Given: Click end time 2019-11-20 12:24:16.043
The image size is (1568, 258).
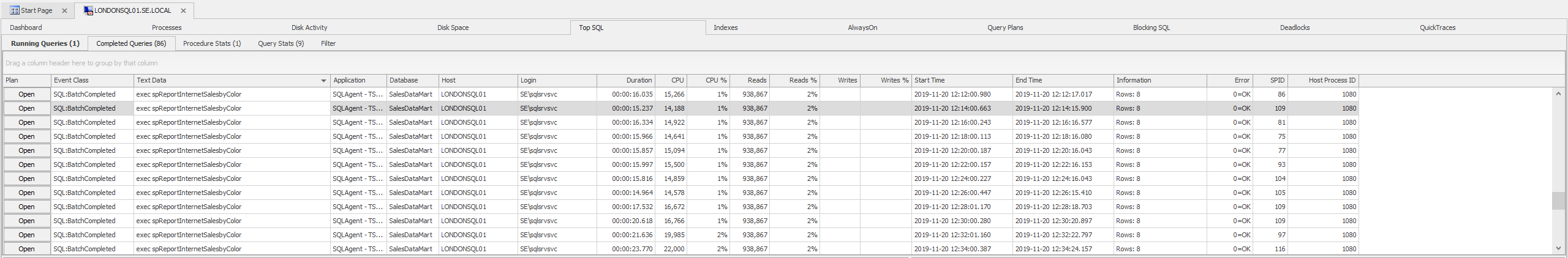Looking at the screenshot, I should [x=1063, y=179].
